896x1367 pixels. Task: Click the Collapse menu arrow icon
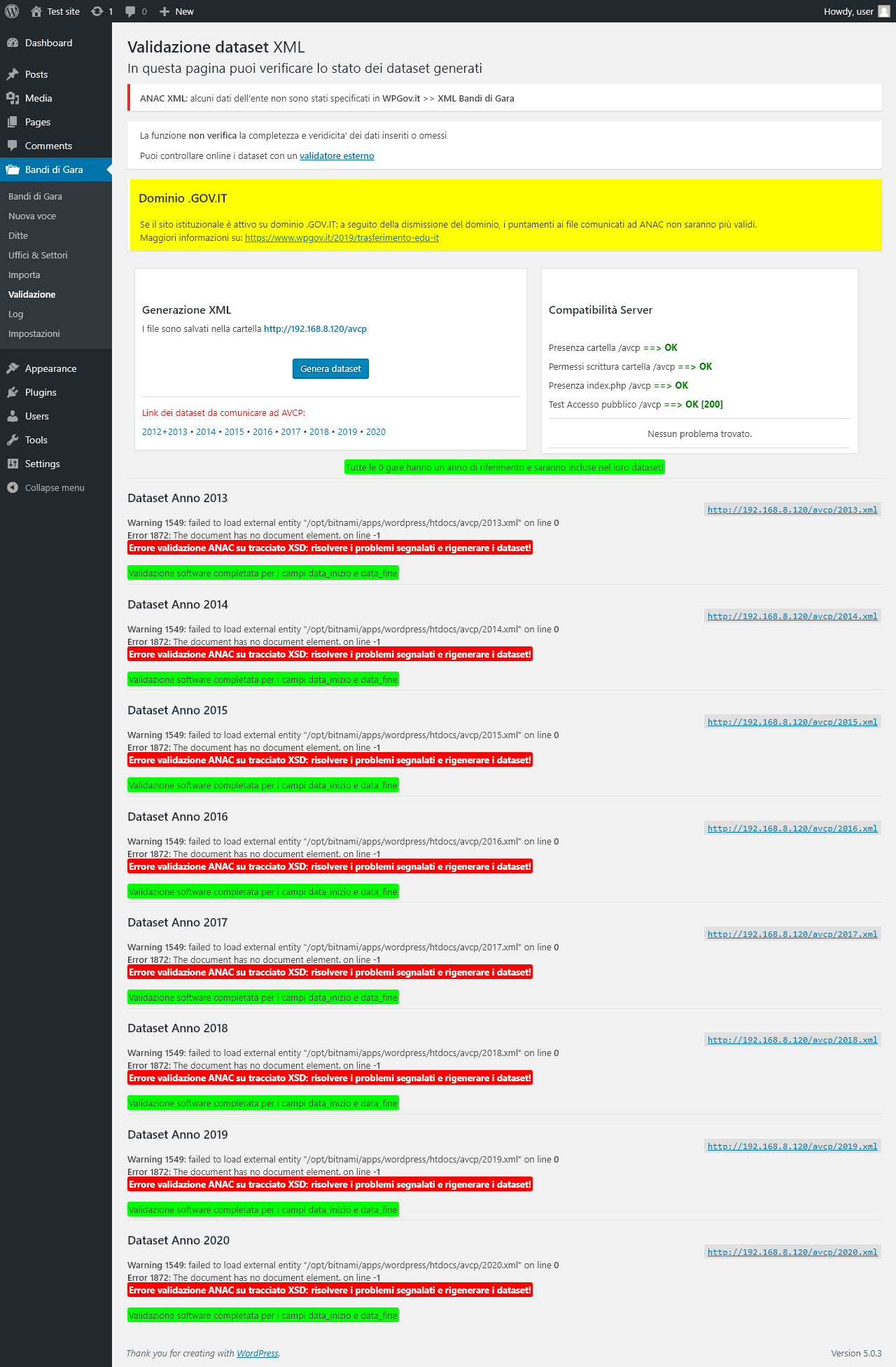(13, 487)
